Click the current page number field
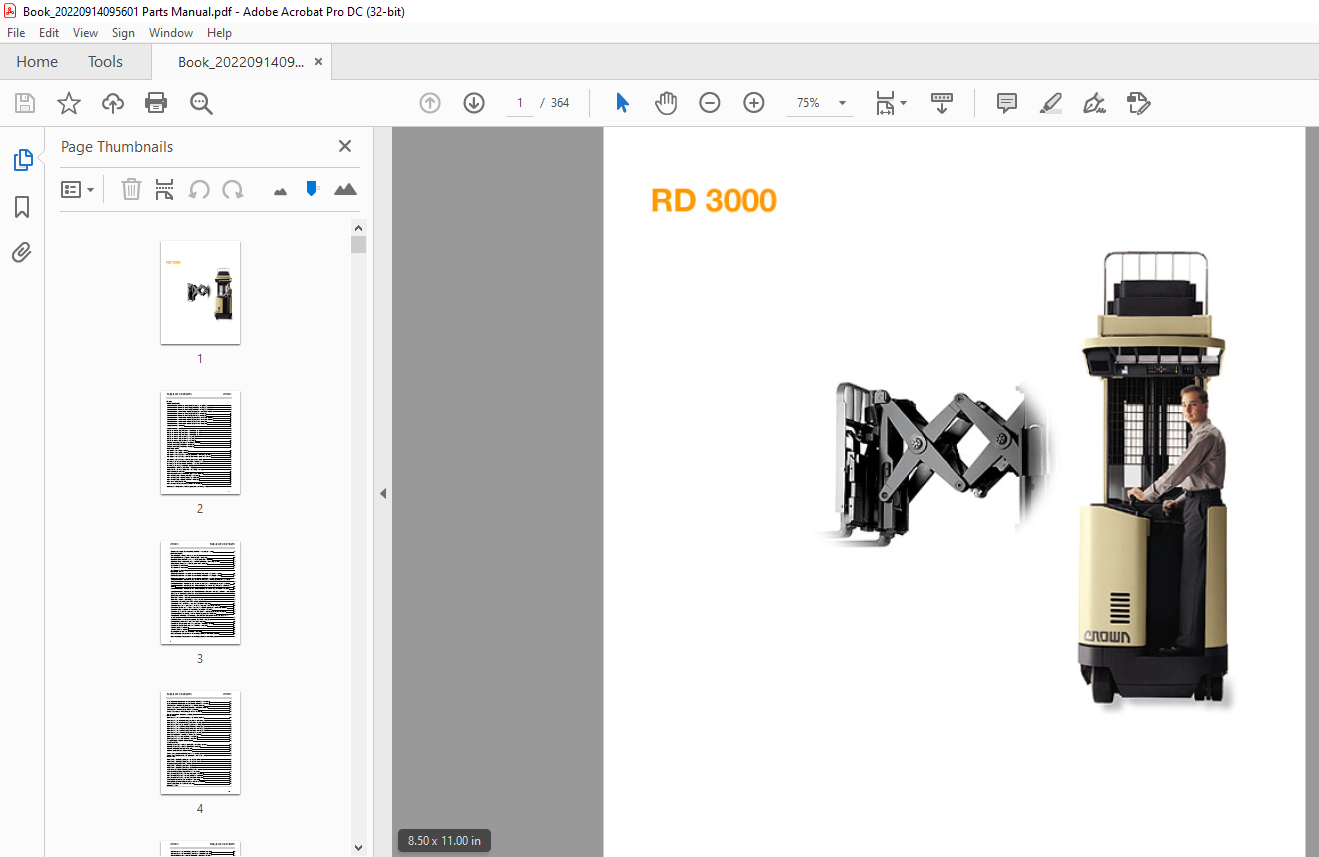Viewport: 1319px width, 857px height. pyautogui.click(x=520, y=103)
